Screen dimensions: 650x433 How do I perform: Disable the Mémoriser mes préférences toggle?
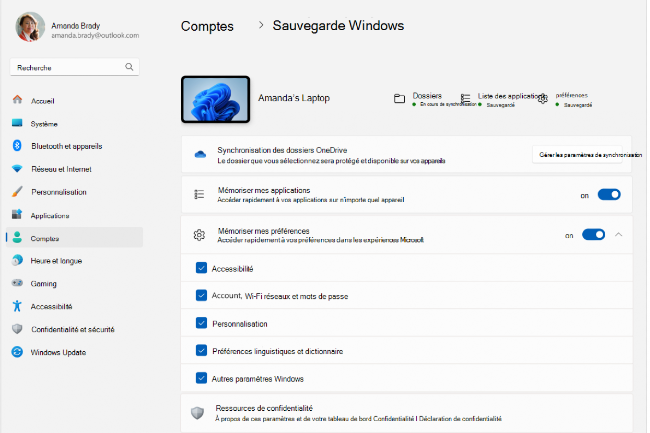[594, 235]
